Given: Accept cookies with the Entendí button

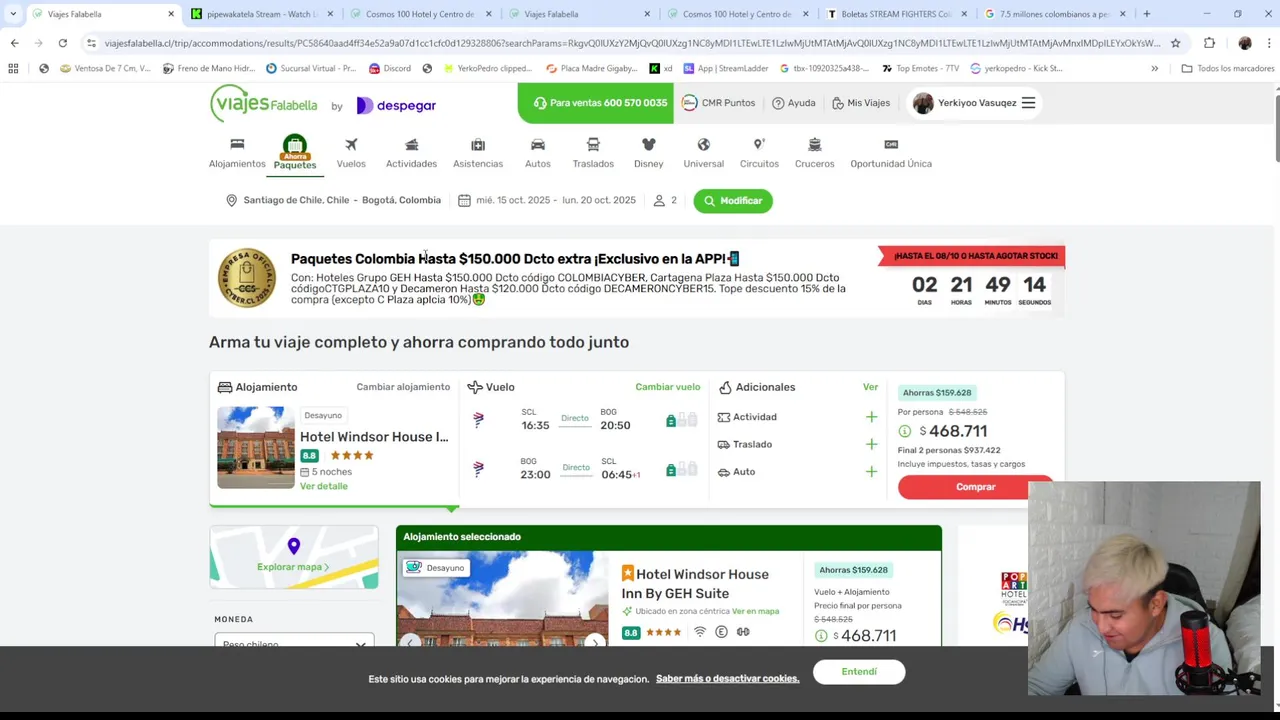Looking at the screenshot, I should tap(859, 672).
